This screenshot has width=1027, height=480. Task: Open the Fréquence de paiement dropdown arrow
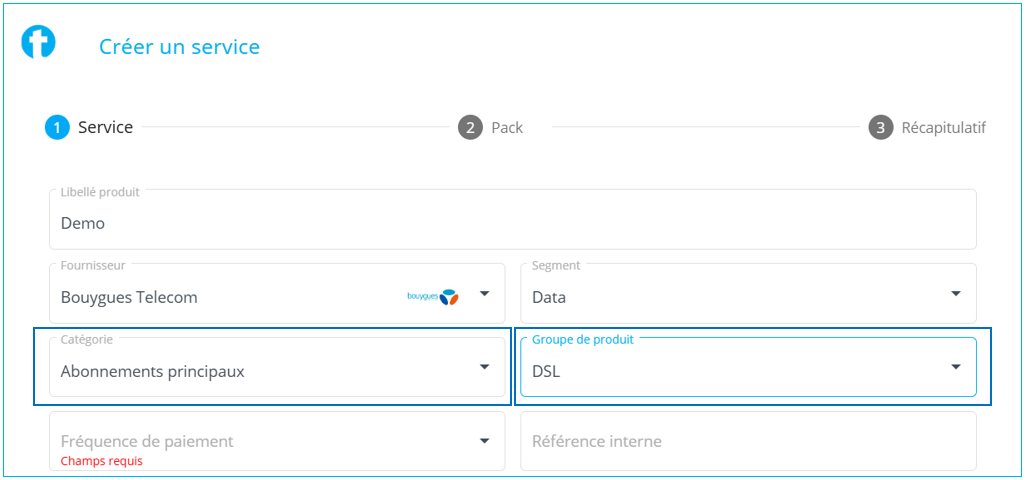click(x=484, y=441)
